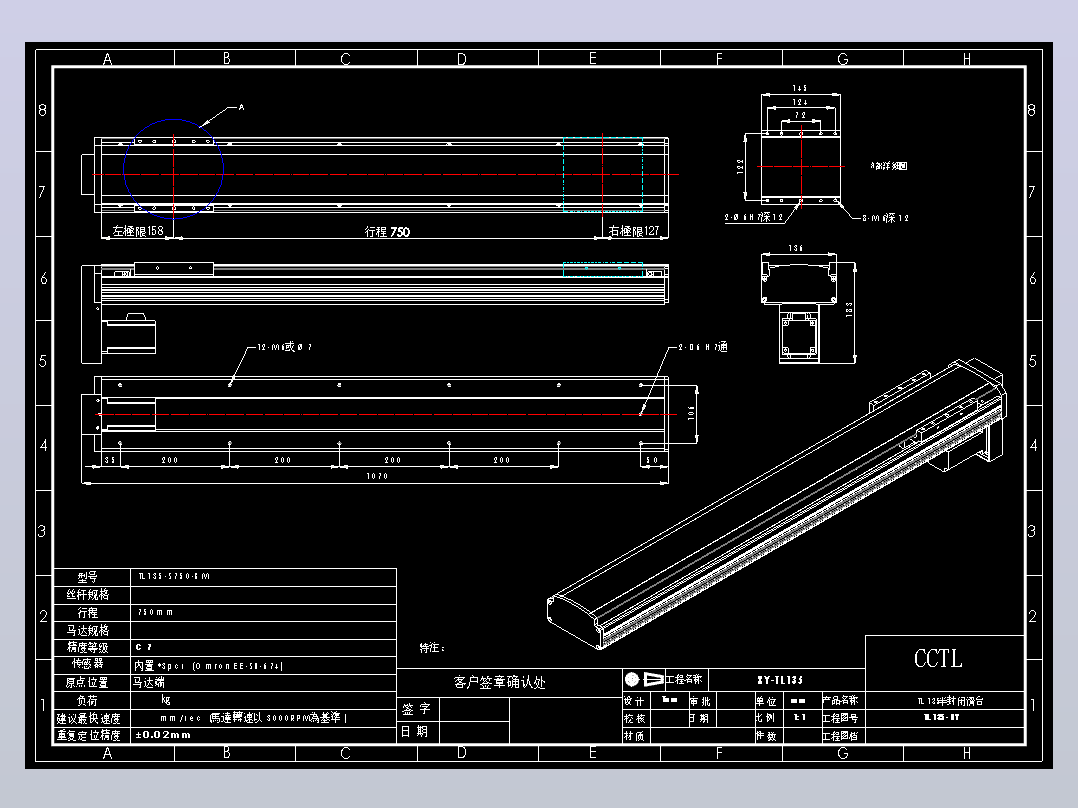Click the '精度等级' row label

(x=87, y=647)
